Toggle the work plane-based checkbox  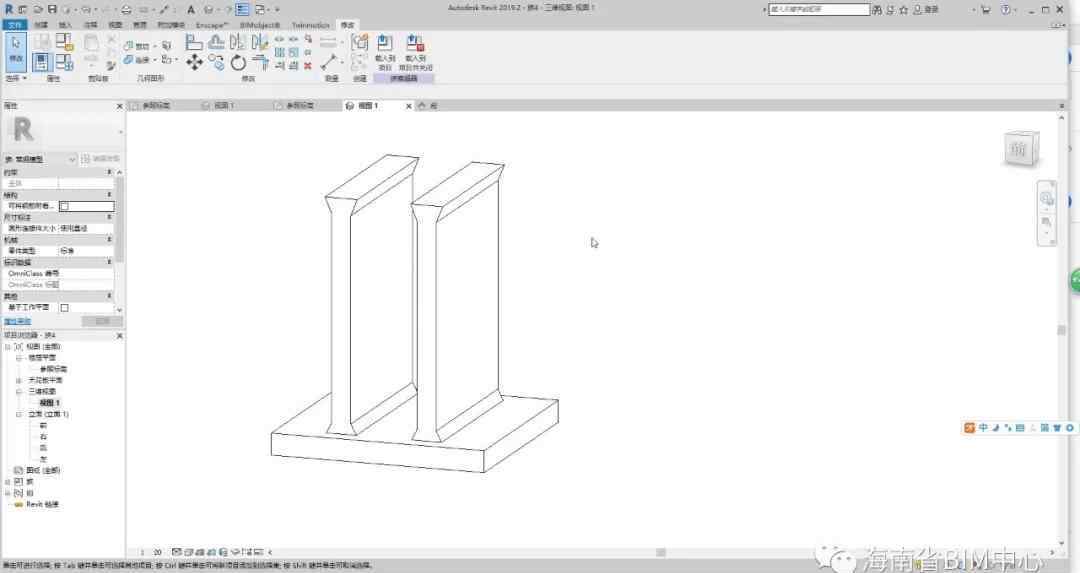point(65,308)
